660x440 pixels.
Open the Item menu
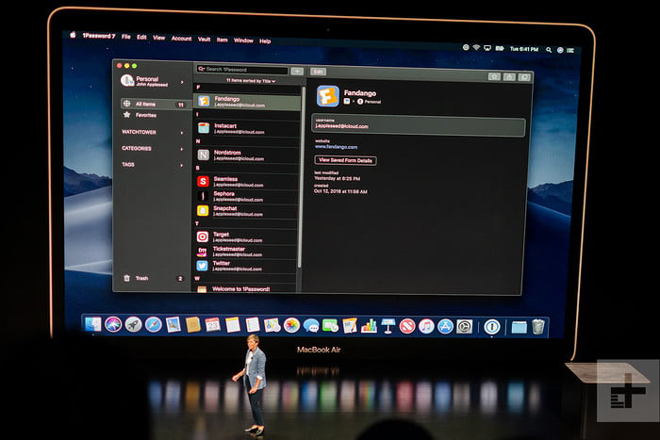pyautogui.click(x=222, y=40)
